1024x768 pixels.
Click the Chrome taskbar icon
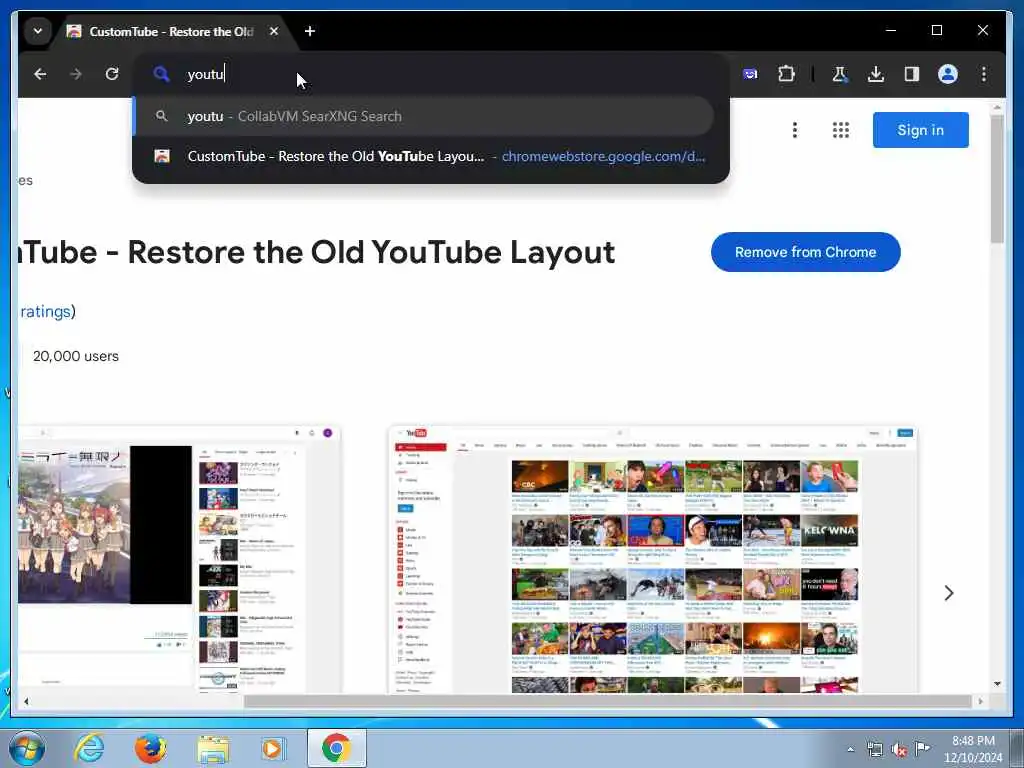[x=336, y=748]
